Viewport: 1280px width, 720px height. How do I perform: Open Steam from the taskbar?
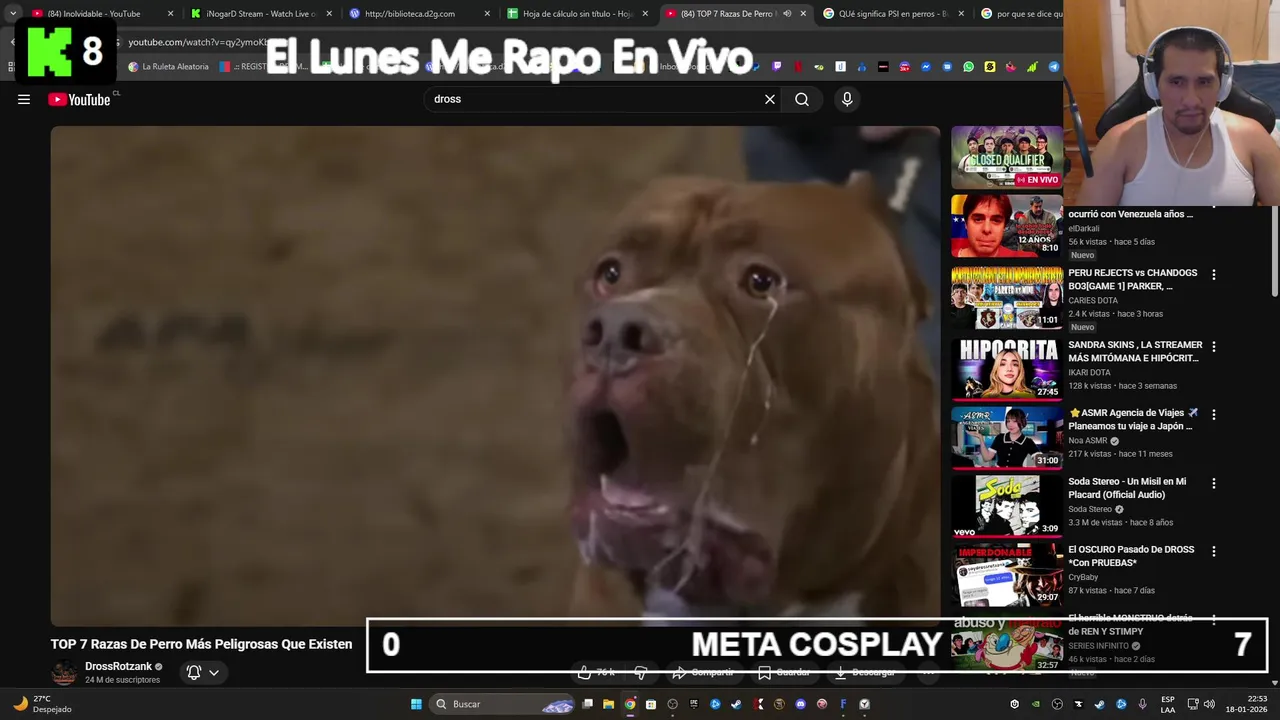pos(736,704)
